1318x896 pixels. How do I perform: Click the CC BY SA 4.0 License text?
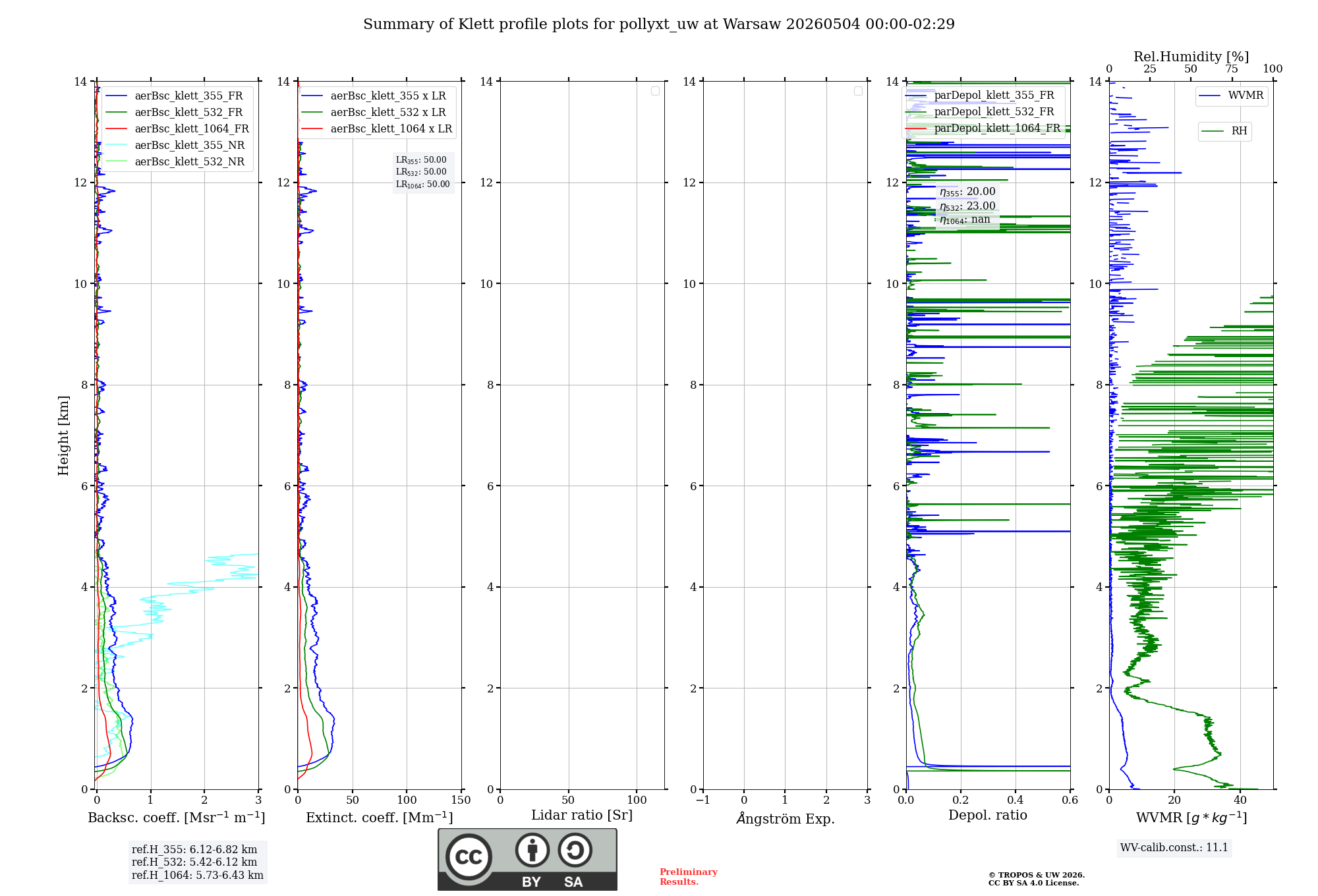coord(1033,883)
